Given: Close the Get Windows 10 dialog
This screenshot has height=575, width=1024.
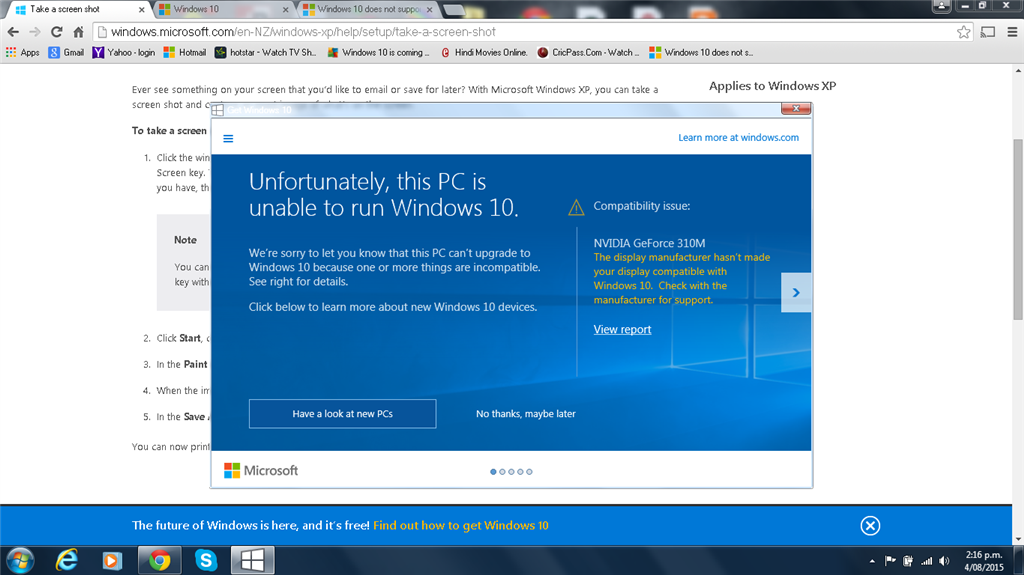Looking at the screenshot, I should click(796, 108).
